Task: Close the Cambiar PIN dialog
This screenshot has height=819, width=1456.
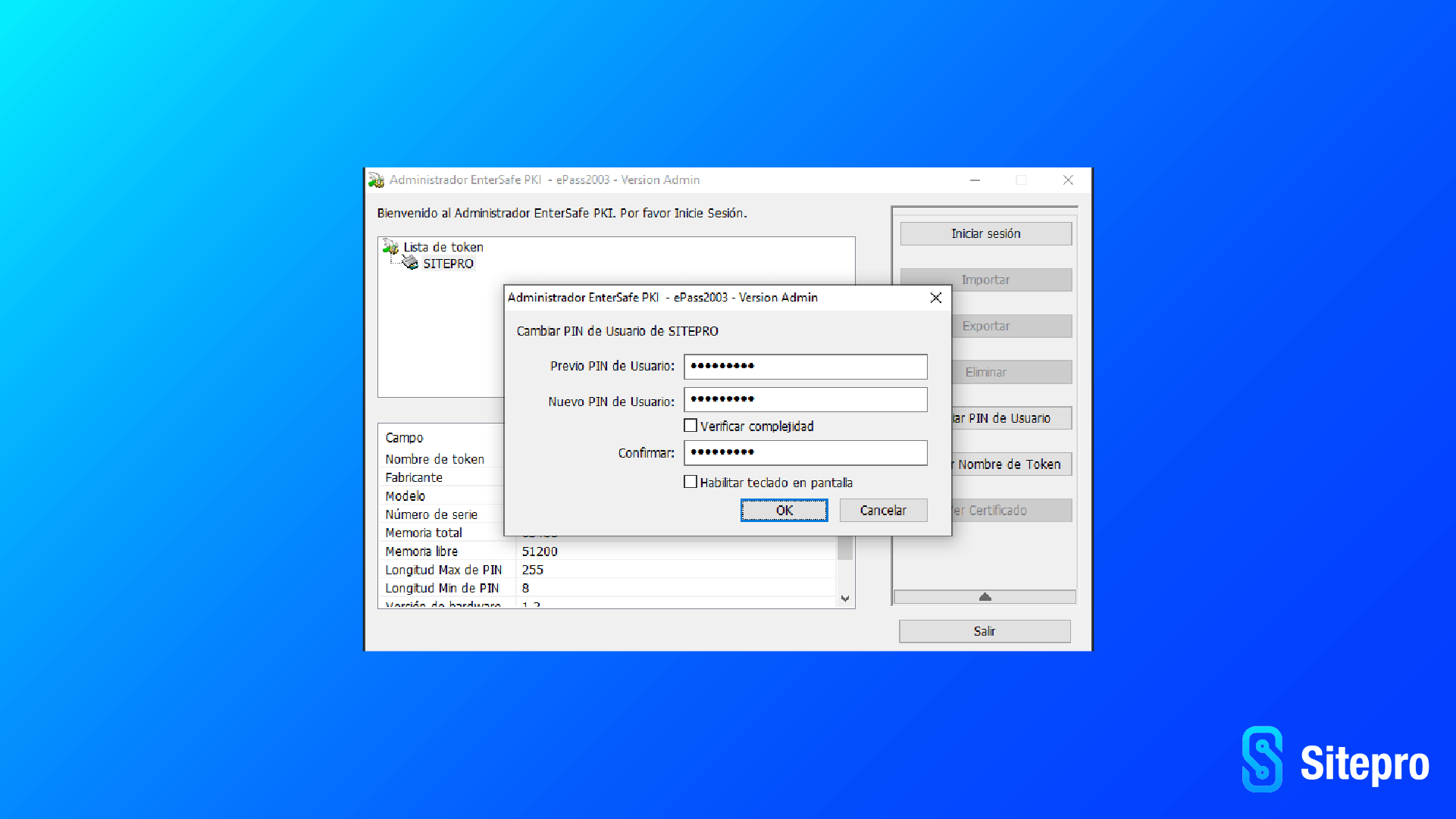Action: click(x=936, y=298)
